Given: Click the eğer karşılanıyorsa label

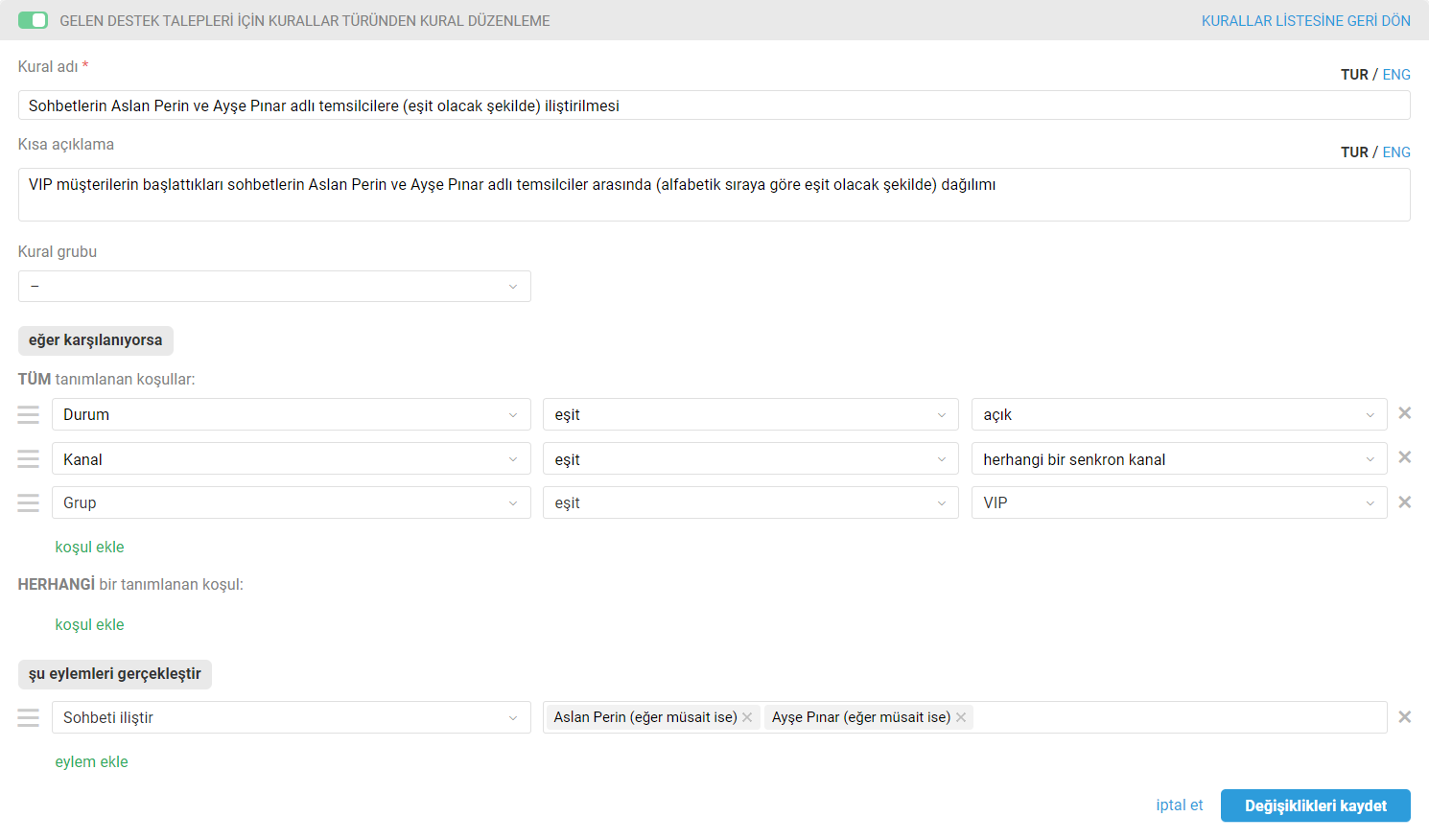Looking at the screenshot, I should point(96,340).
